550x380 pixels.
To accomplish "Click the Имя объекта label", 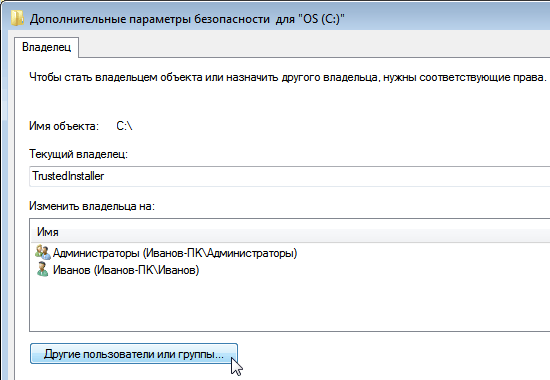I will [x=64, y=126].
